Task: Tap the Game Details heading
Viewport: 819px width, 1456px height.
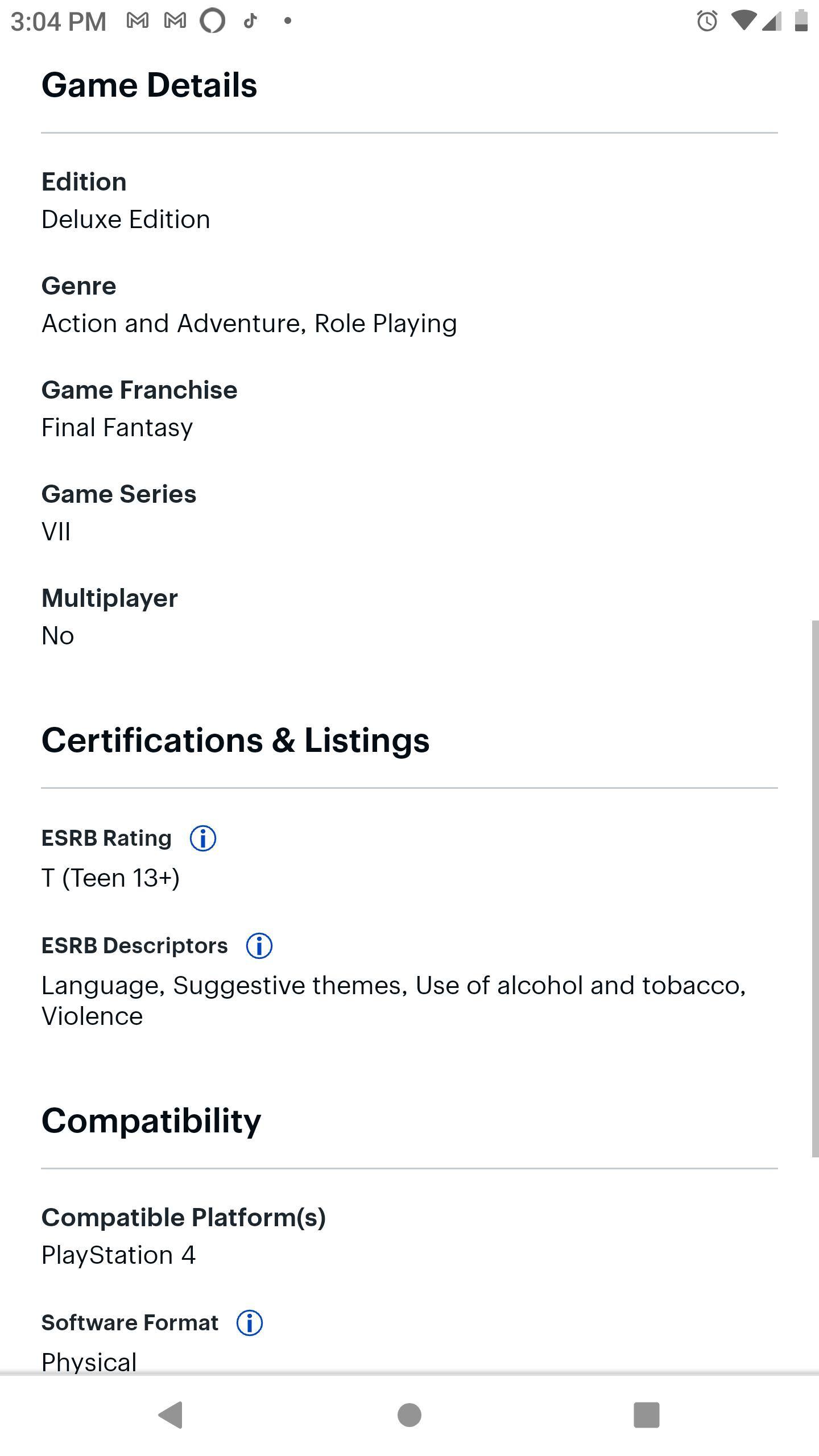Action: (150, 85)
